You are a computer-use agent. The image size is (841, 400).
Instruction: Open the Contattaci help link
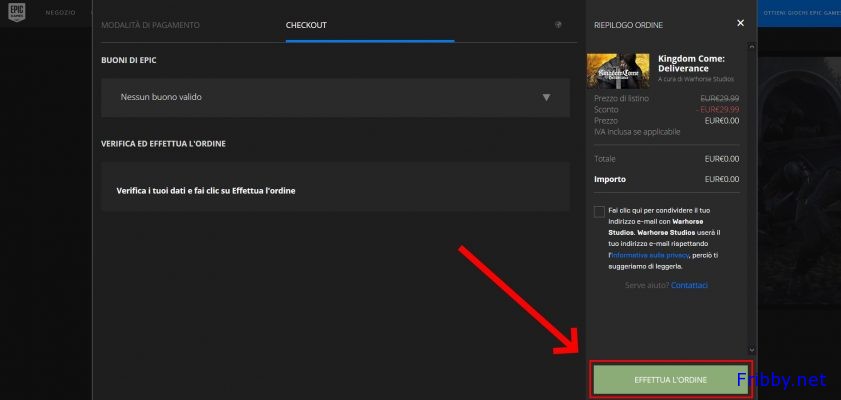click(x=689, y=285)
